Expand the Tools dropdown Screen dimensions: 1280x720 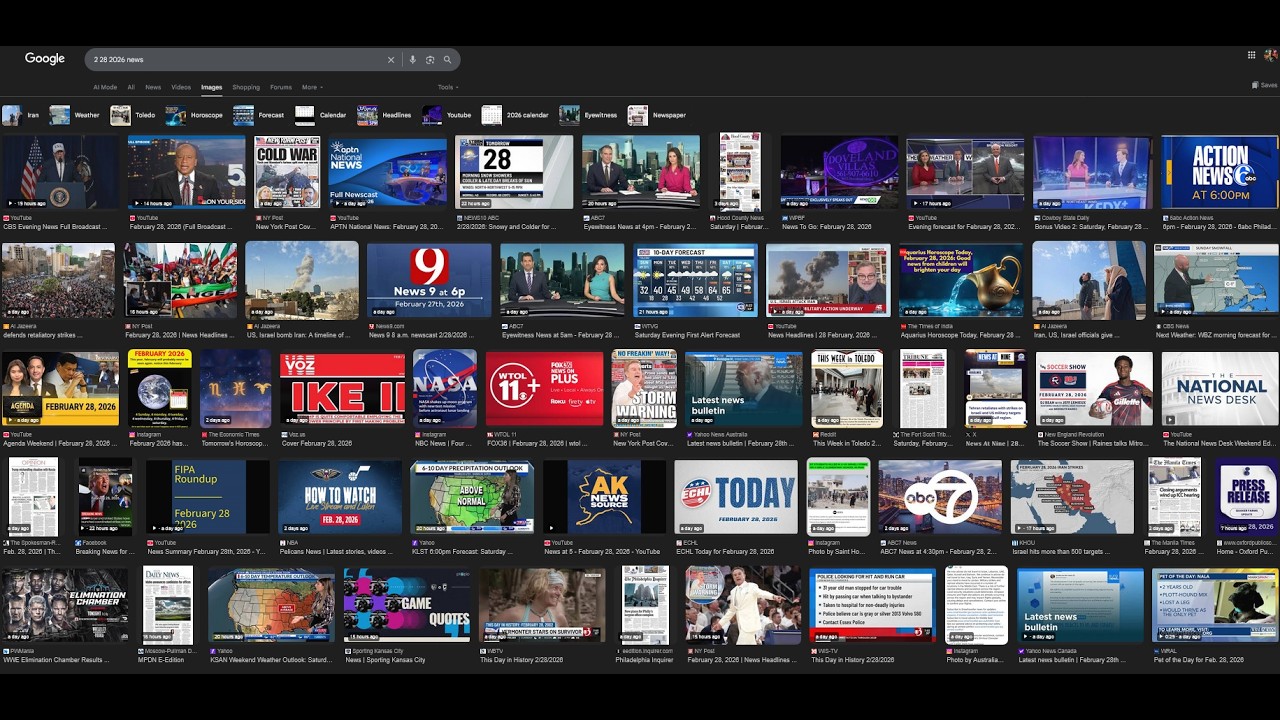[448, 87]
